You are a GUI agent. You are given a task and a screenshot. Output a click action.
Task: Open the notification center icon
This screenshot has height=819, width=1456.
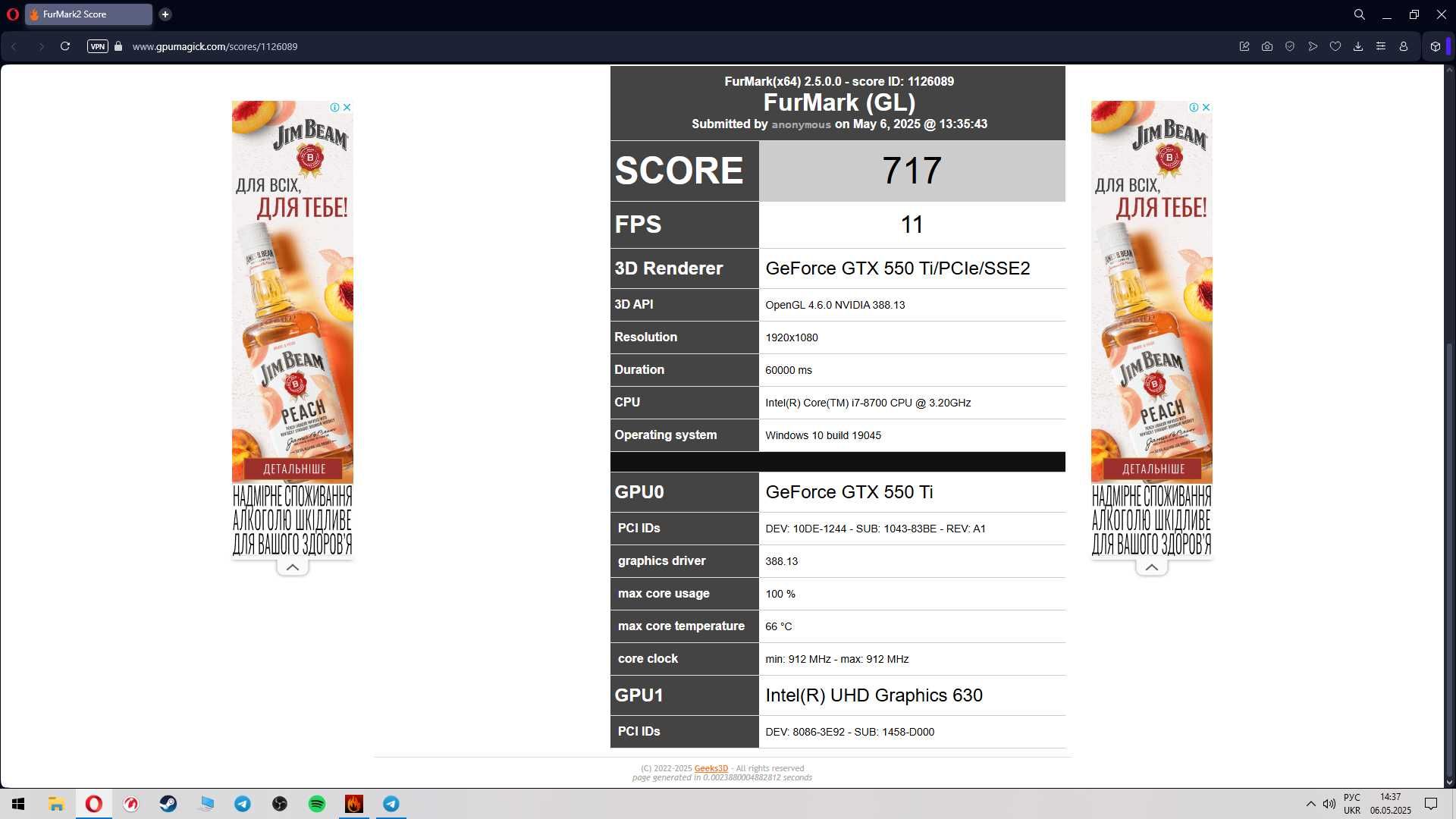[x=1431, y=804]
